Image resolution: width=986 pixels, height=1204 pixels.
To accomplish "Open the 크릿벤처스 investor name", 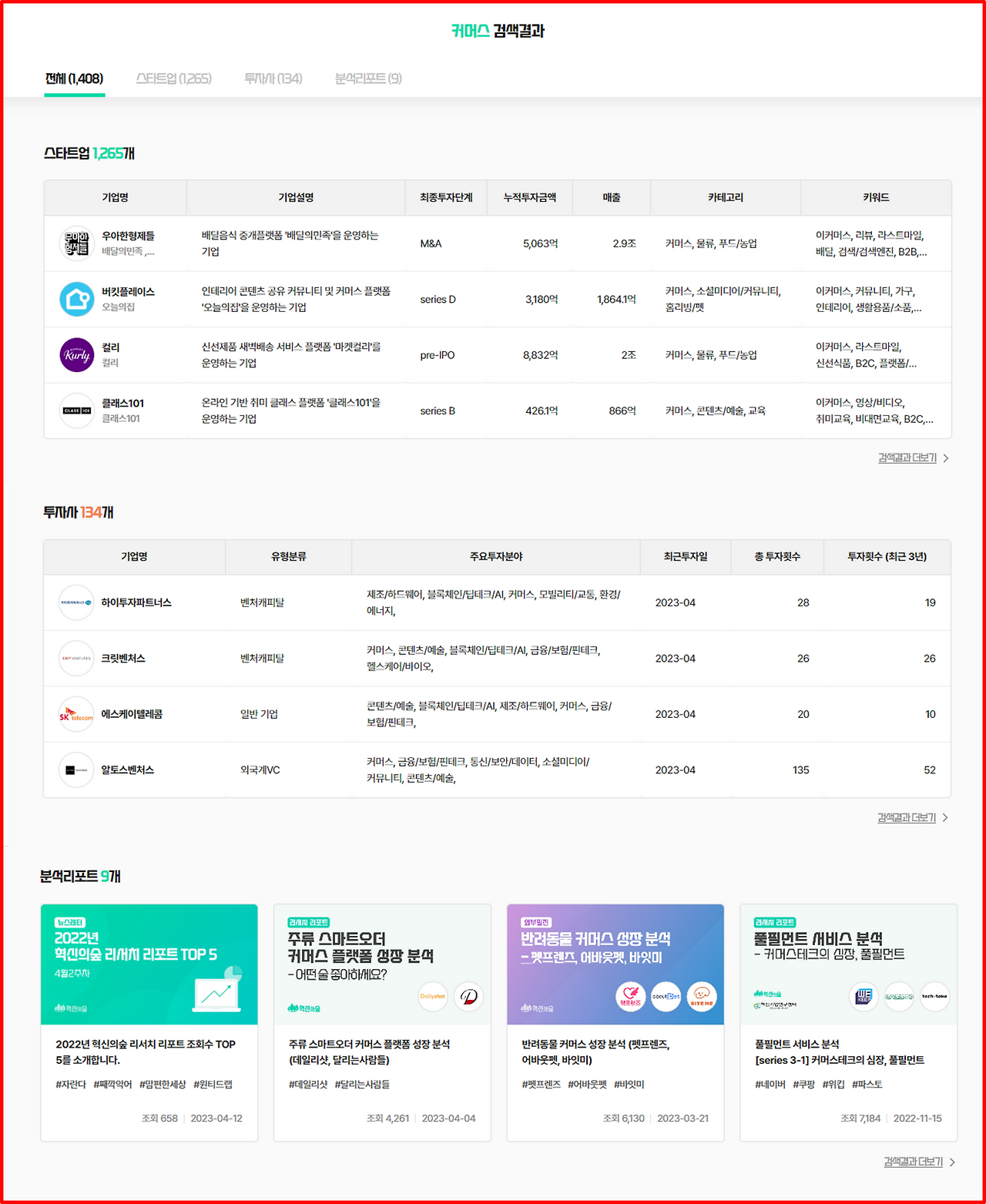I will click(x=123, y=659).
